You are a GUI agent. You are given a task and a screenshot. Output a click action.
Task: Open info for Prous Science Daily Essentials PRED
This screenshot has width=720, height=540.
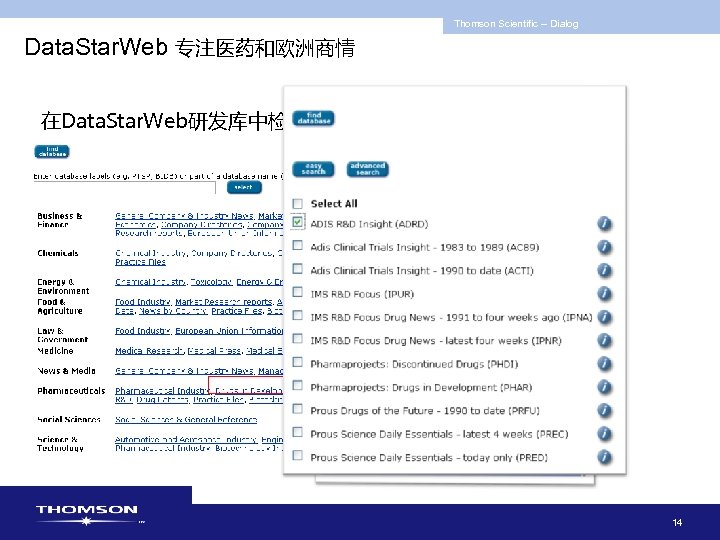pos(604,457)
